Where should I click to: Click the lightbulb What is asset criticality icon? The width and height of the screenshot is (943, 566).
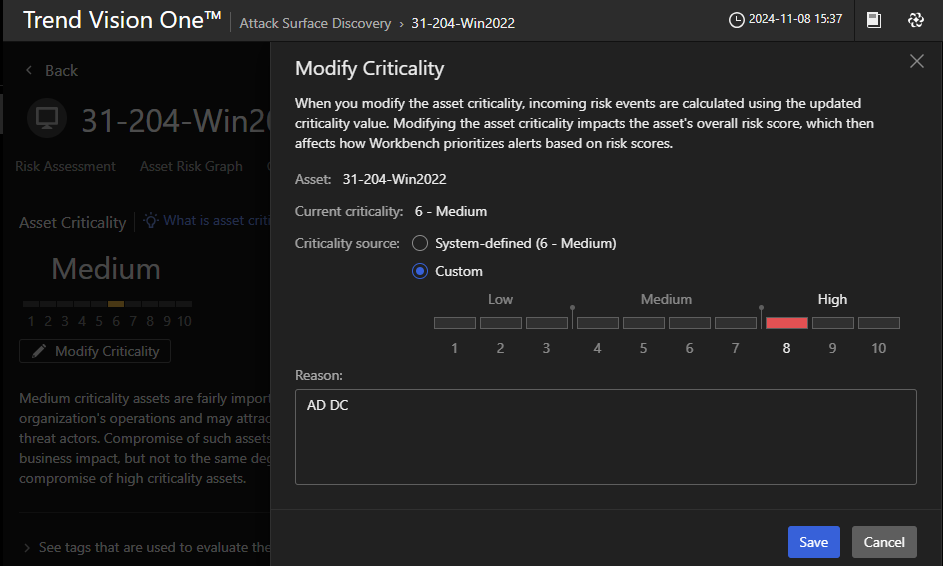tap(151, 221)
